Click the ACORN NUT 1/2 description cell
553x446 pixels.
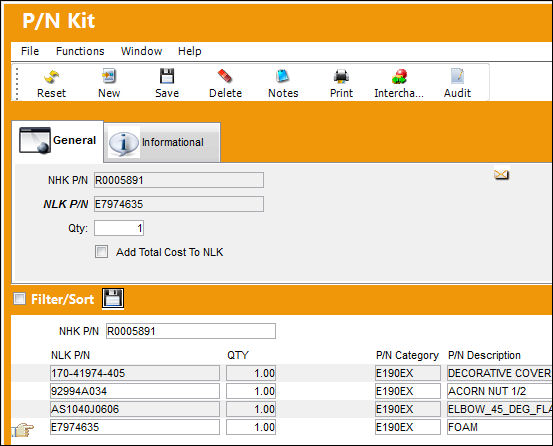click(x=500, y=391)
